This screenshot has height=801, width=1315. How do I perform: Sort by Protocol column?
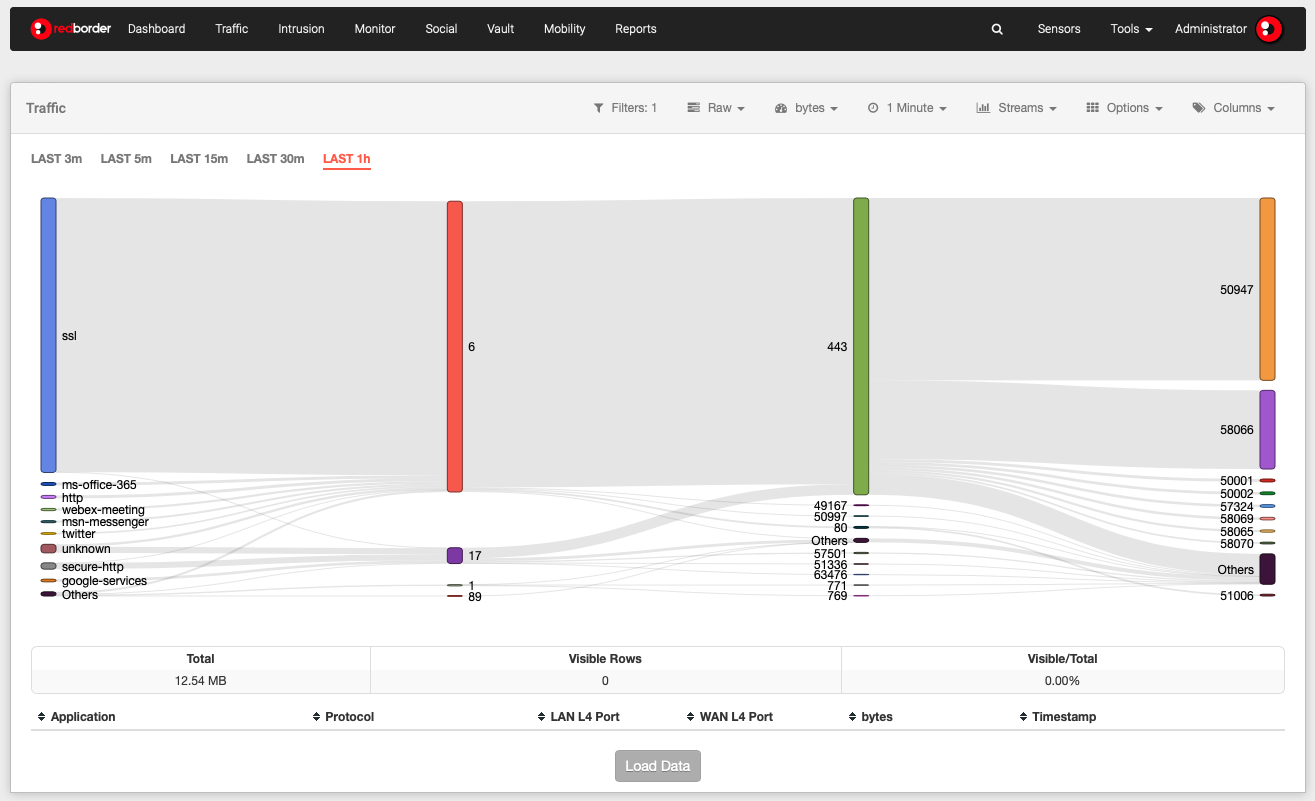(343, 717)
